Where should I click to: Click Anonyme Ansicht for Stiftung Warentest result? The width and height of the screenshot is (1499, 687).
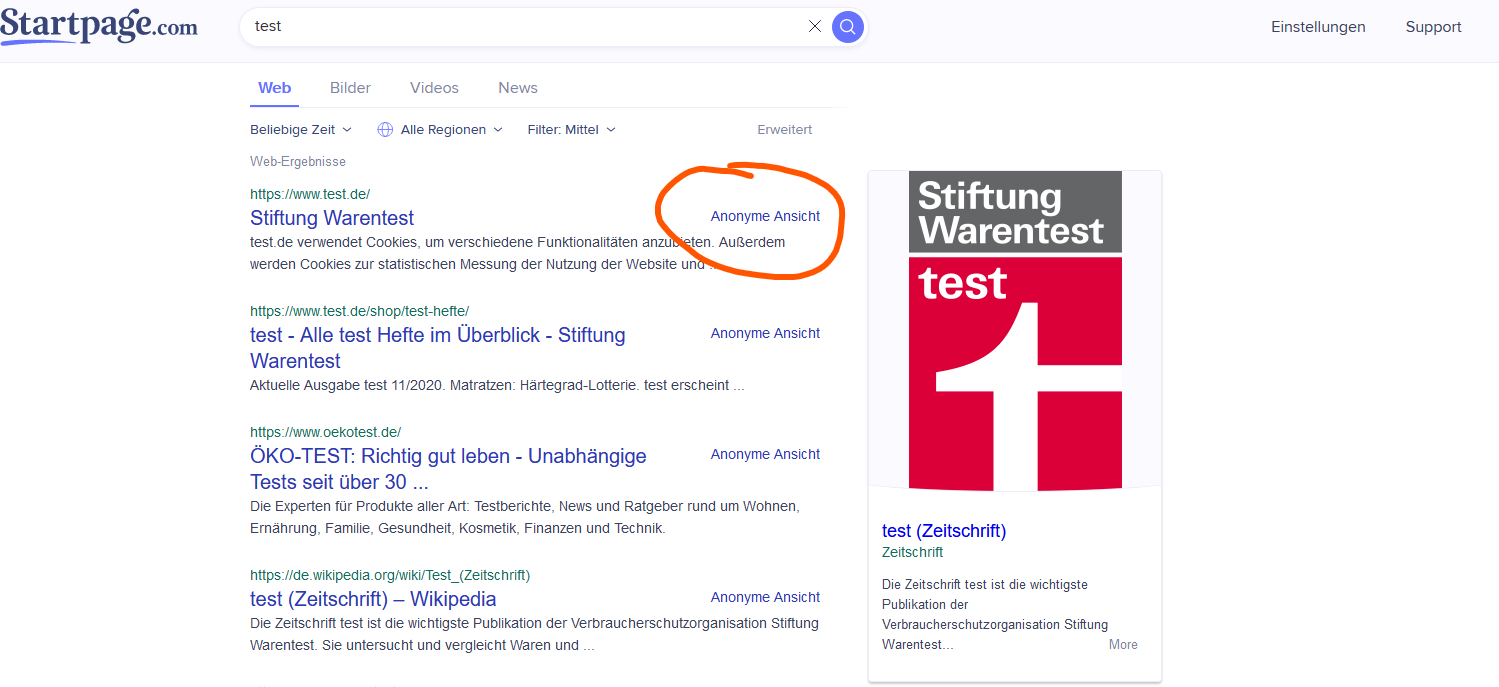(x=765, y=216)
